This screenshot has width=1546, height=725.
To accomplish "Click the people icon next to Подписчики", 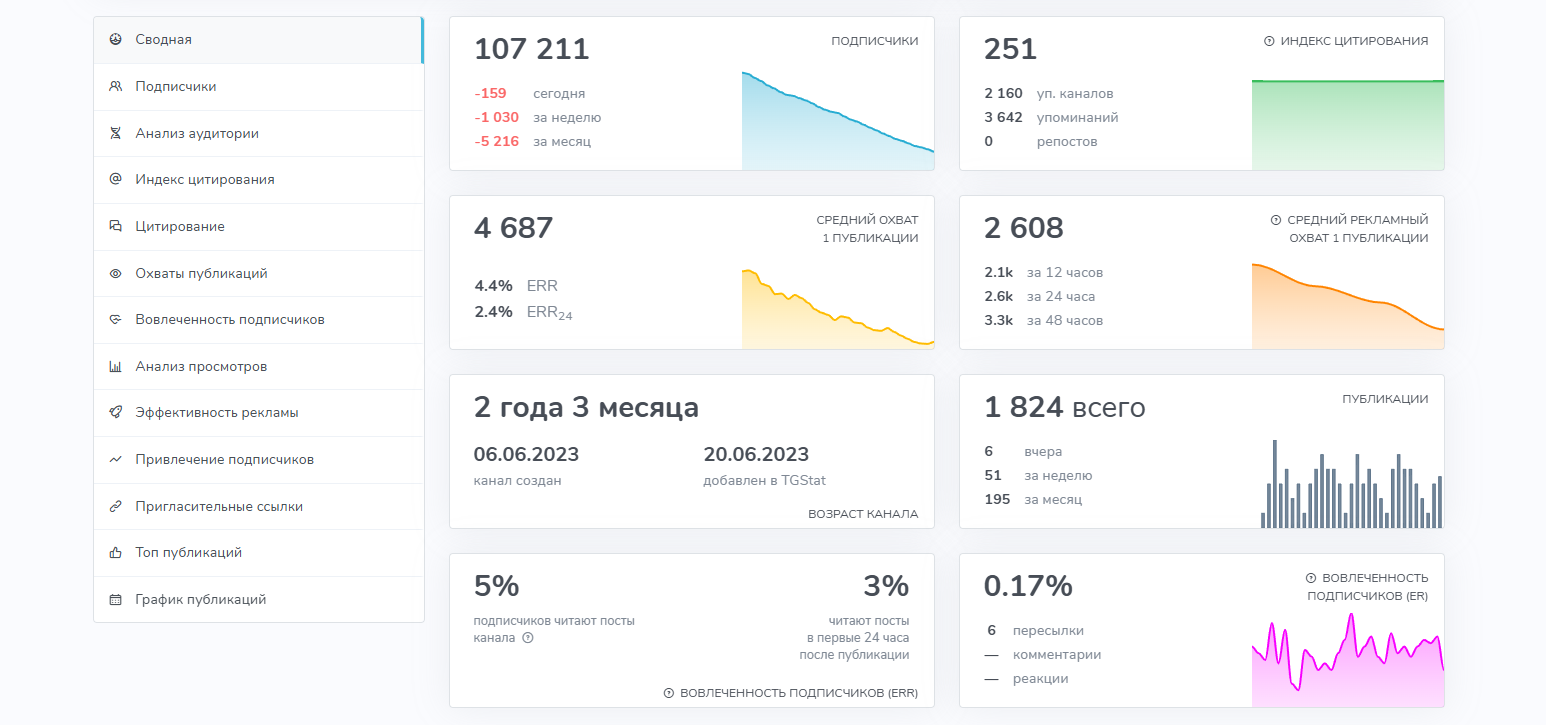I will point(117,86).
